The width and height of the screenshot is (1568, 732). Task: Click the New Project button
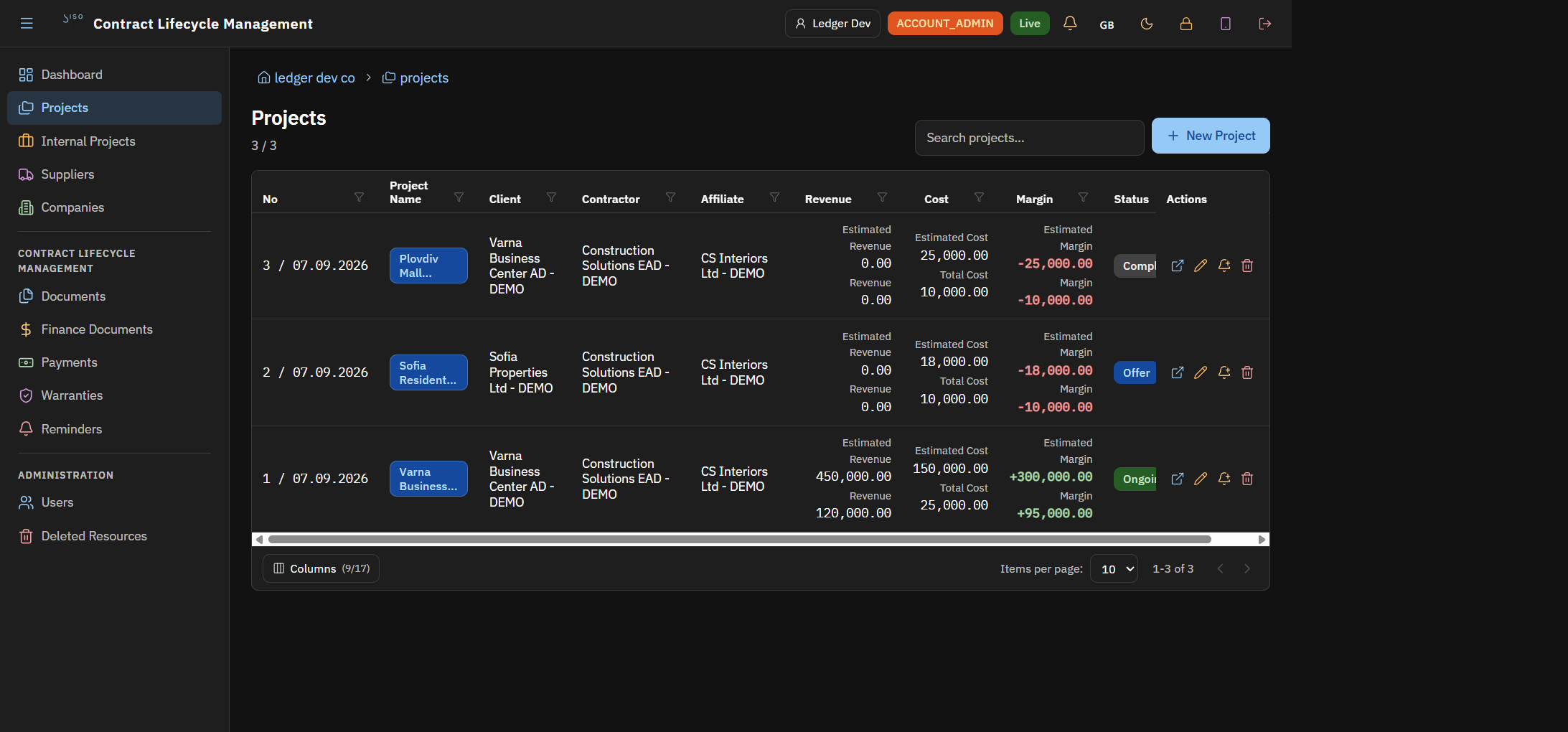pyautogui.click(x=1211, y=136)
